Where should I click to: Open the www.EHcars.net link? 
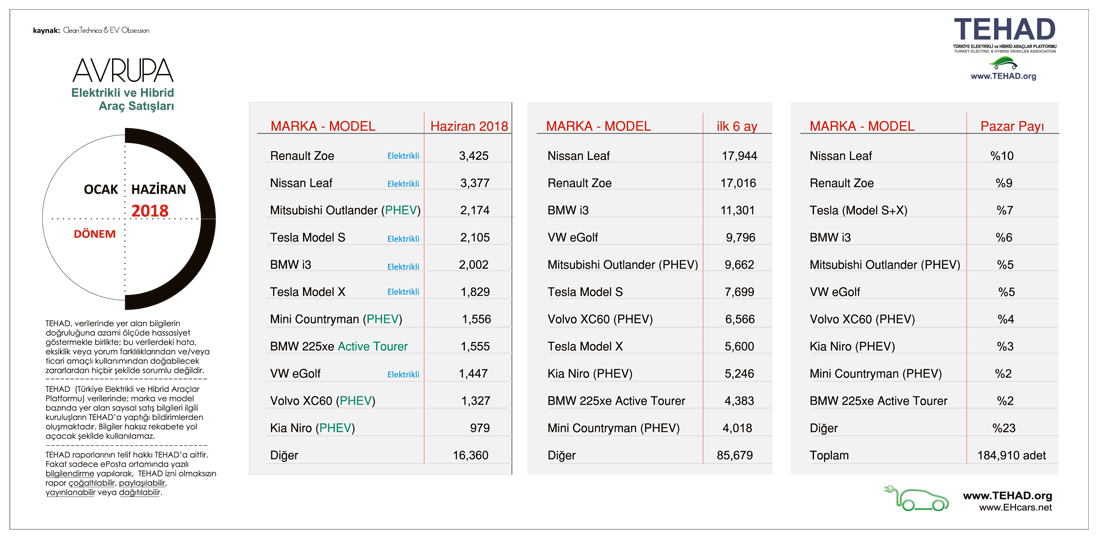click(x=1015, y=508)
